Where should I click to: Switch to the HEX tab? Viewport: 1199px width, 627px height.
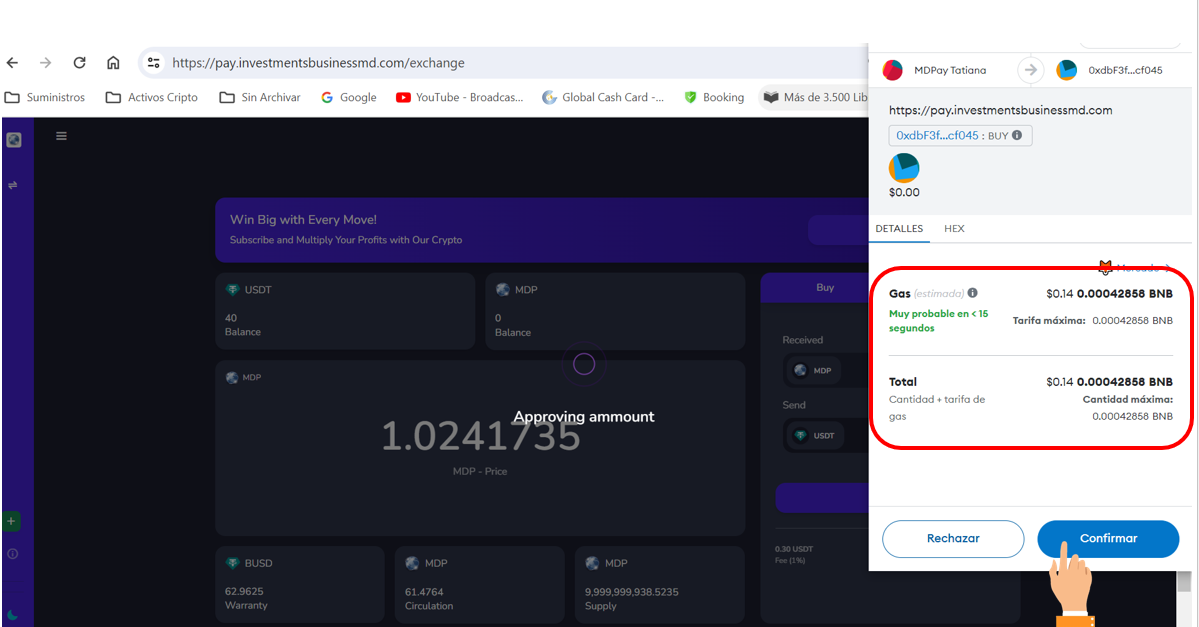pos(954,228)
